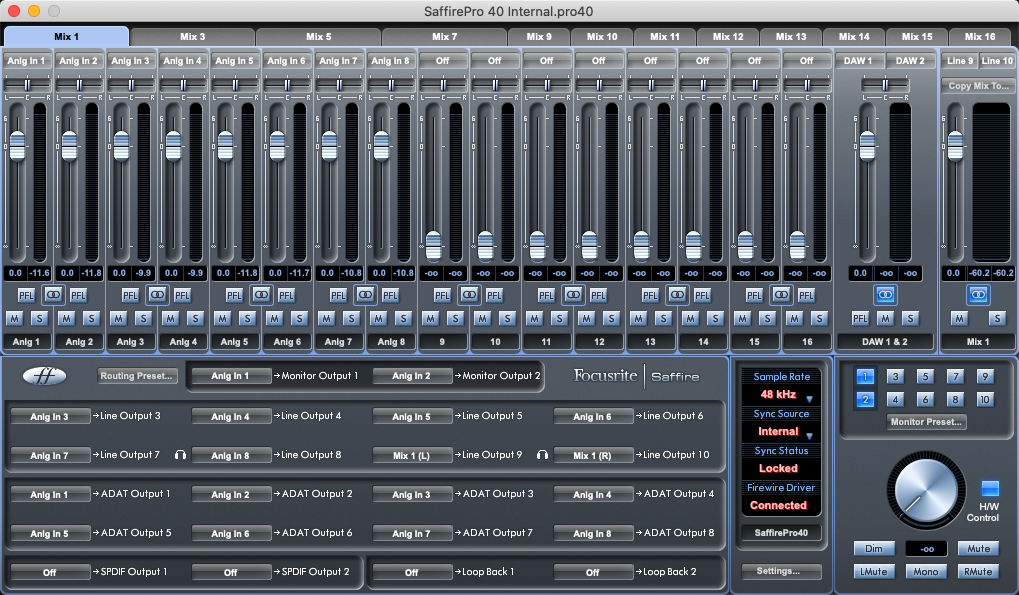
Task: Toggle stereo link for channels 13 and 14
Action: [x=677, y=295]
